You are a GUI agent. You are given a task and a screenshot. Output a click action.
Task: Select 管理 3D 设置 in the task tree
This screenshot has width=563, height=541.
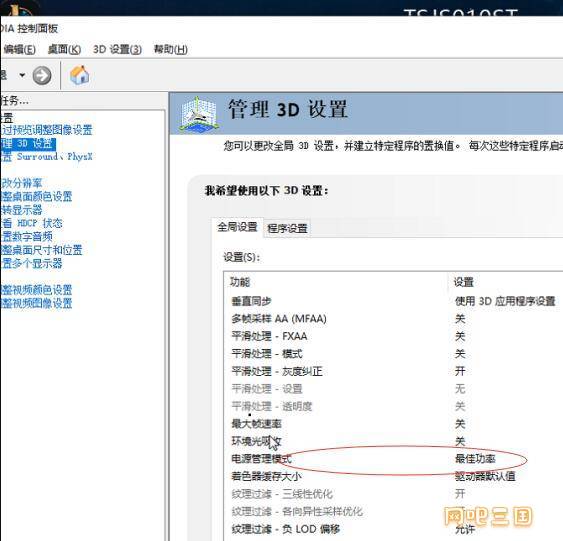click(28, 144)
